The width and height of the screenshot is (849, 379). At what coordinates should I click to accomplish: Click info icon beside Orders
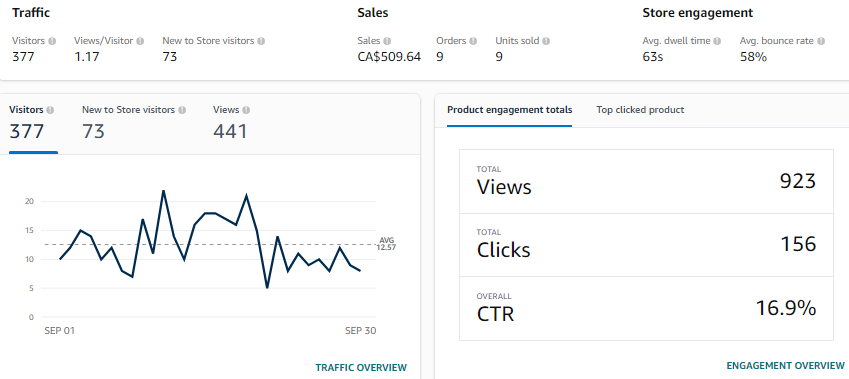(473, 41)
